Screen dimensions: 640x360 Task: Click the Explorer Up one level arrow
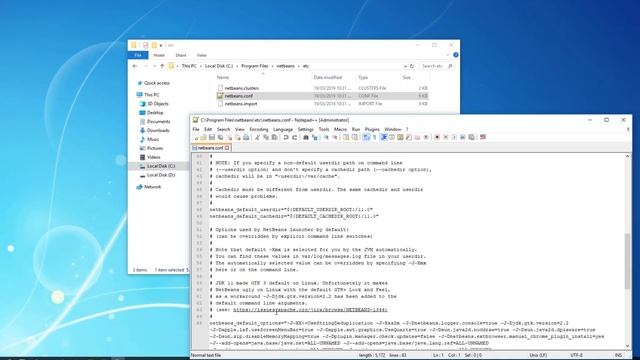(x=162, y=66)
